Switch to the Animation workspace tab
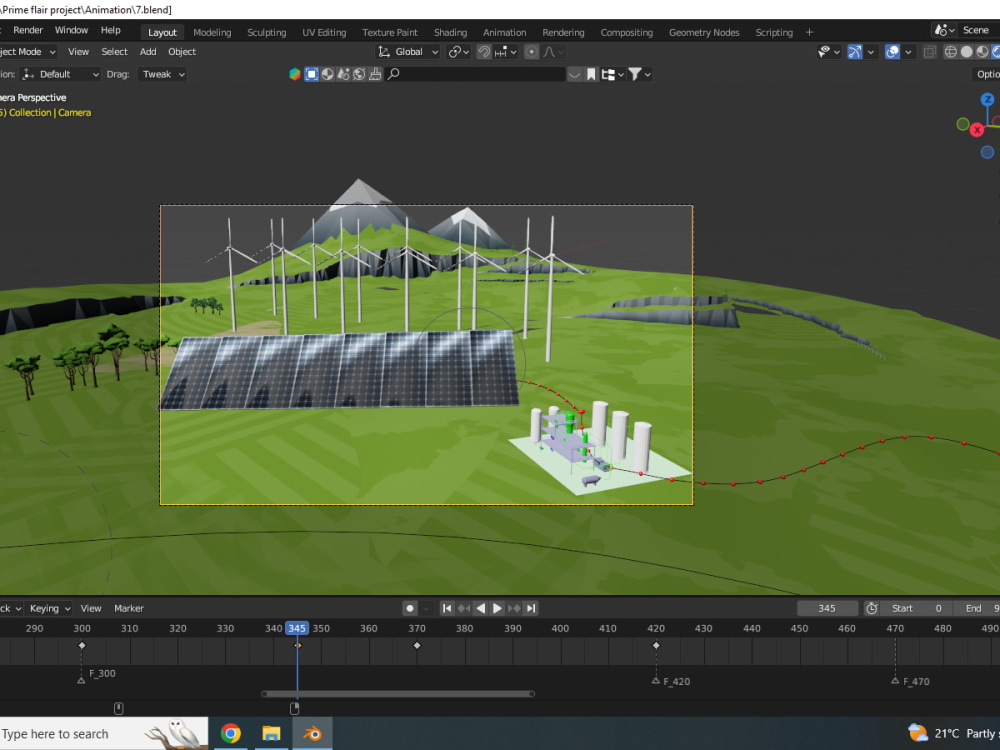 tap(504, 31)
